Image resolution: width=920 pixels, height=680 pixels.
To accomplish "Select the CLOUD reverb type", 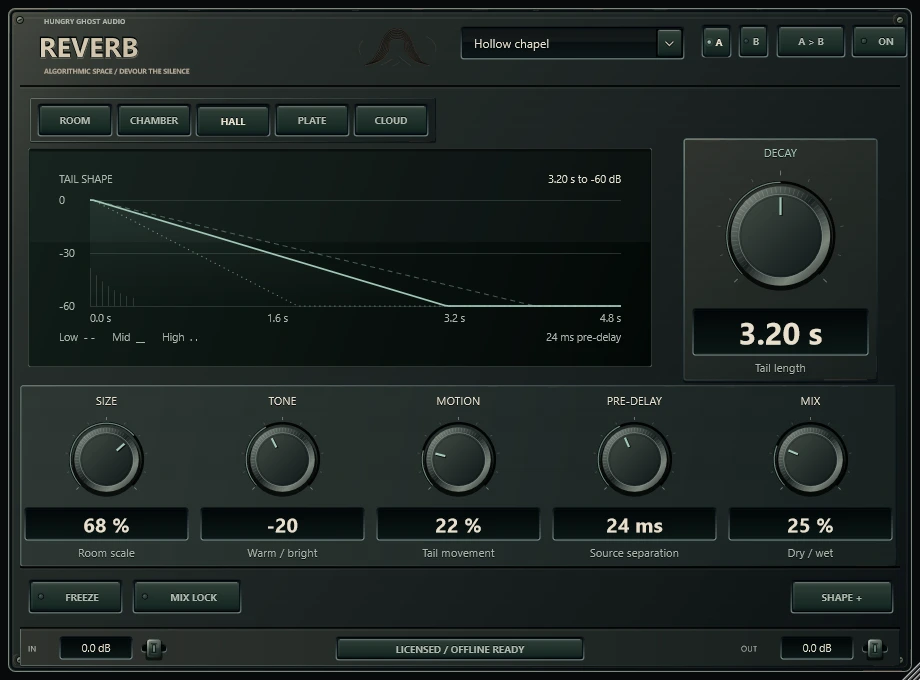I will (391, 120).
